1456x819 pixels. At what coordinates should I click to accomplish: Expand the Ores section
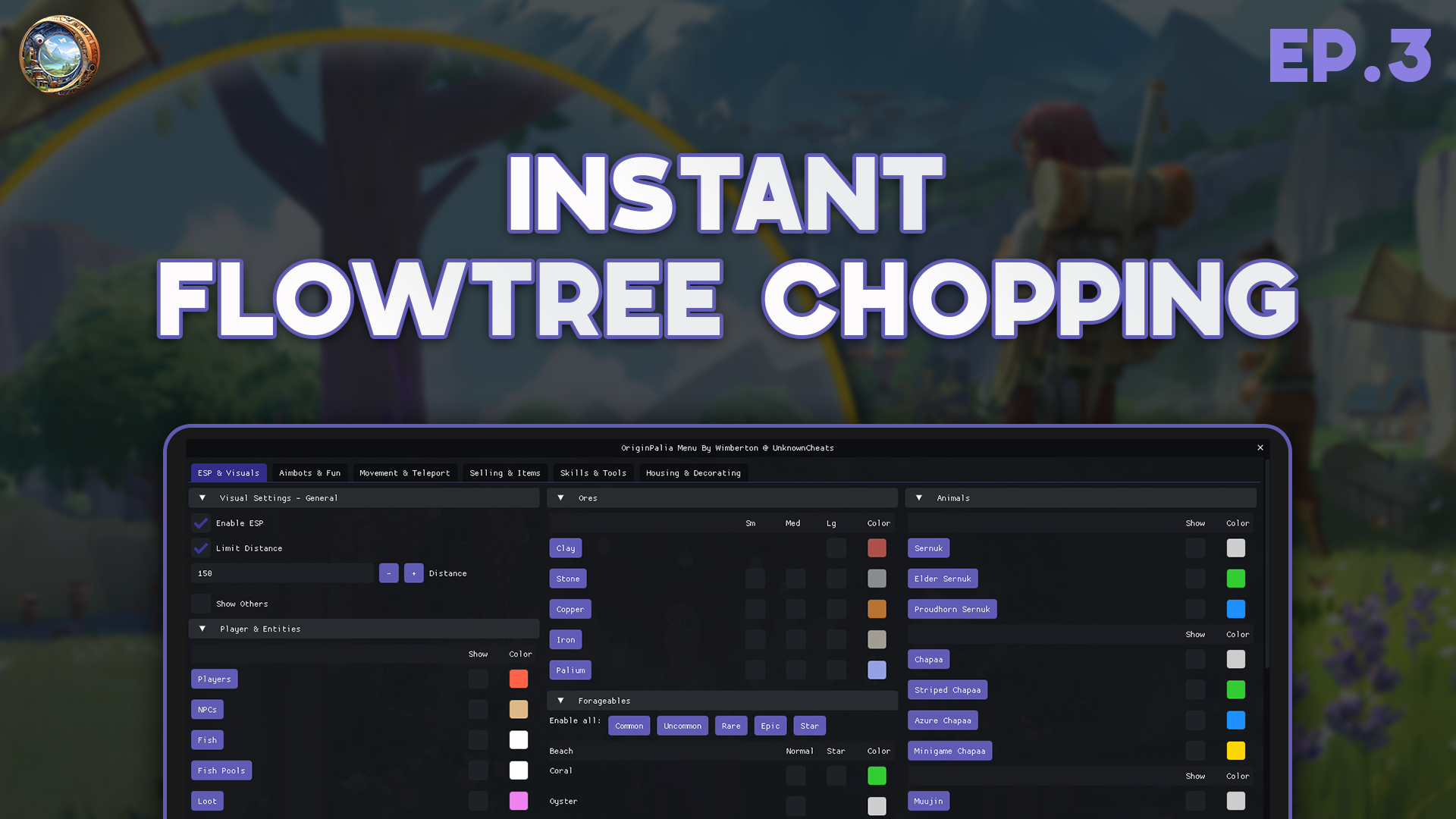(x=561, y=497)
